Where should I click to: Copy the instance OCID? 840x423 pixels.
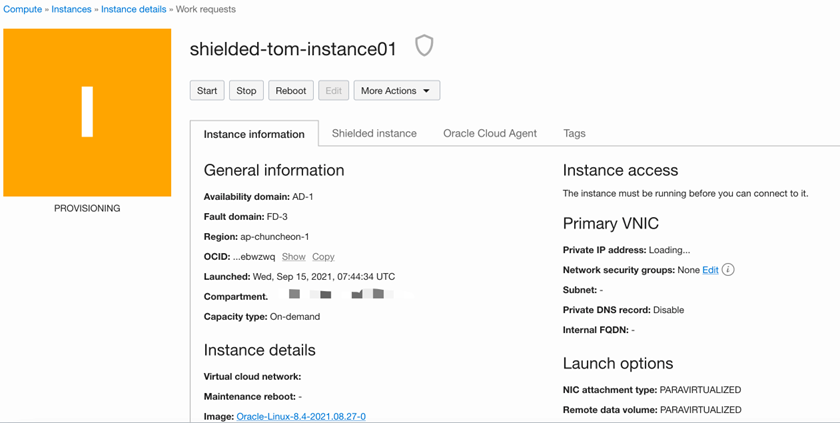[x=323, y=257]
